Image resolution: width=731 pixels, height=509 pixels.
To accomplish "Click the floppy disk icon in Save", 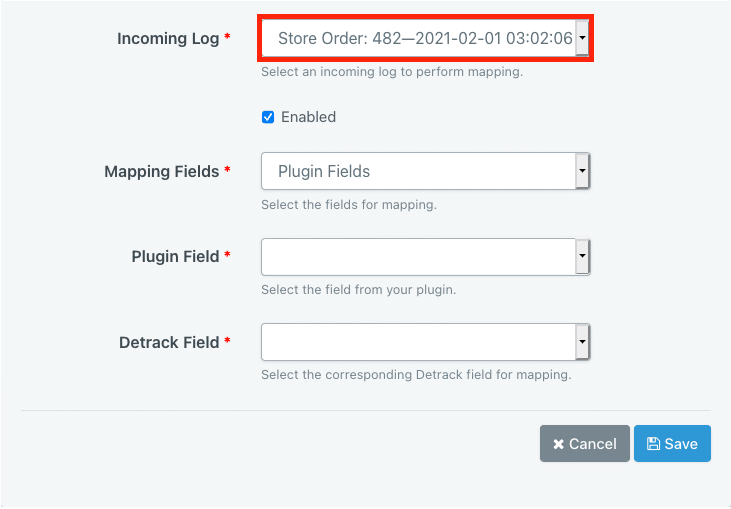I will (653, 444).
